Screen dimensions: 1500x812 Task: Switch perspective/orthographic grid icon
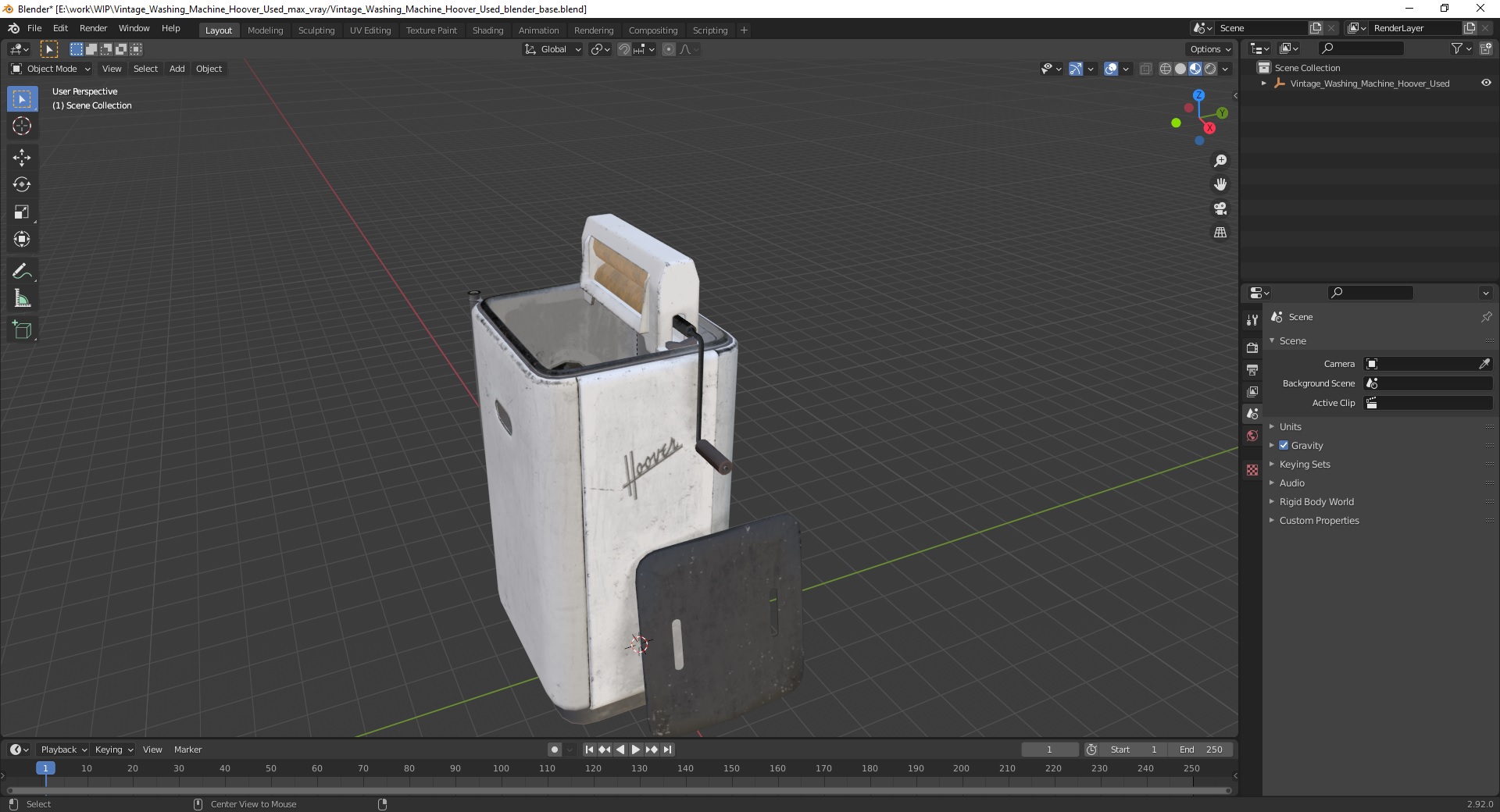pyautogui.click(x=1220, y=233)
